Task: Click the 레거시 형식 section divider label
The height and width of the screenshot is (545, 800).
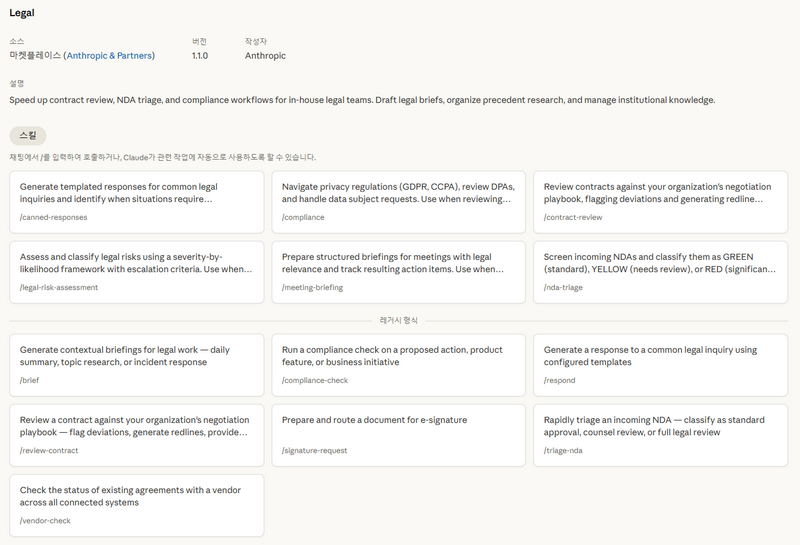Action: pyautogui.click(x=399, y=320)
